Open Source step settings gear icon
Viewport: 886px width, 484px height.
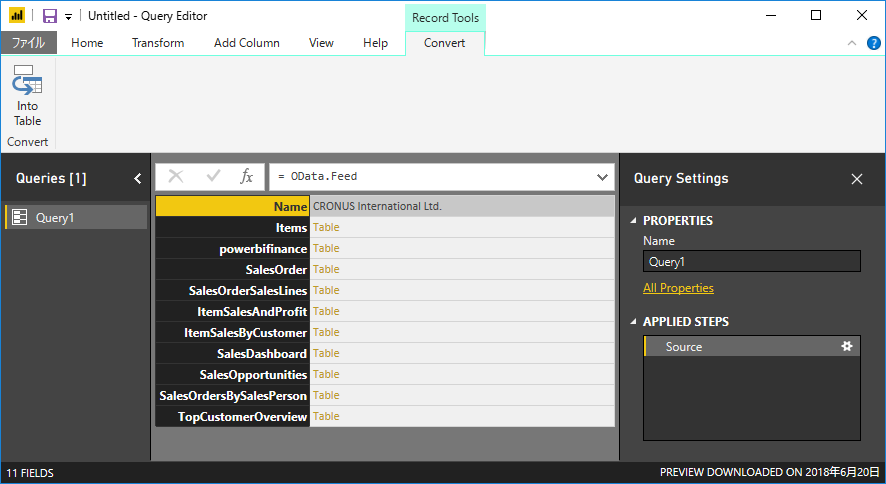pos(846,346)
